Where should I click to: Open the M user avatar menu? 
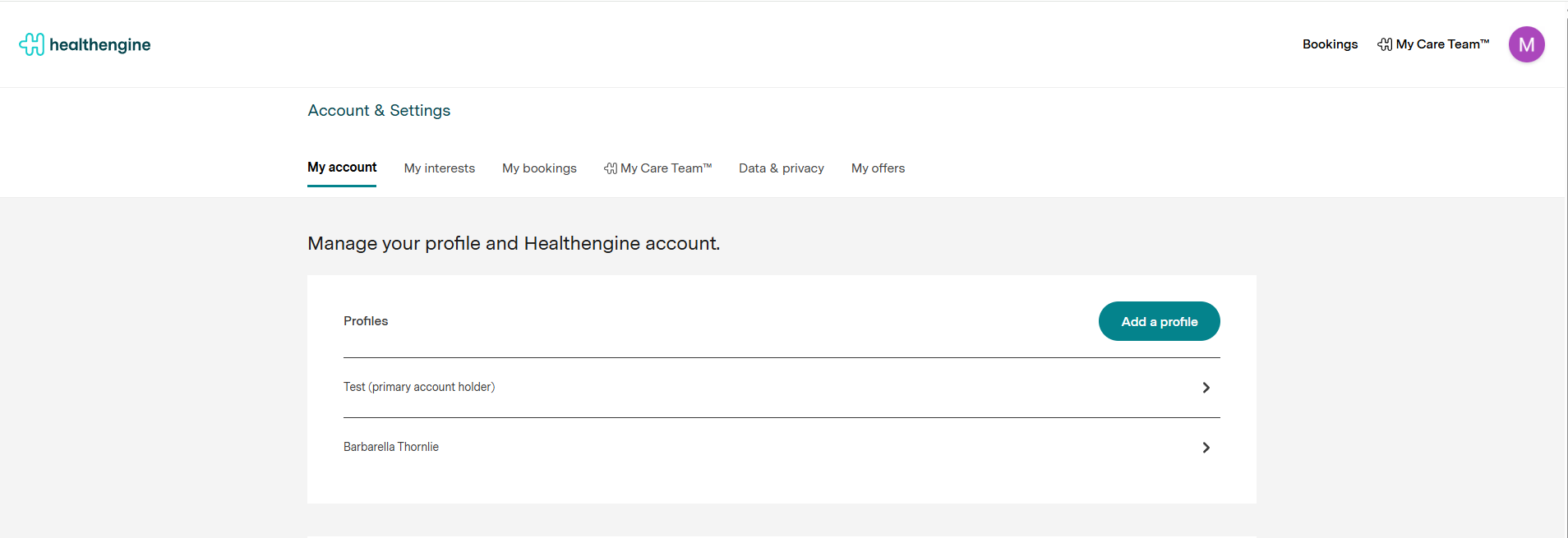coord(1526,44)
